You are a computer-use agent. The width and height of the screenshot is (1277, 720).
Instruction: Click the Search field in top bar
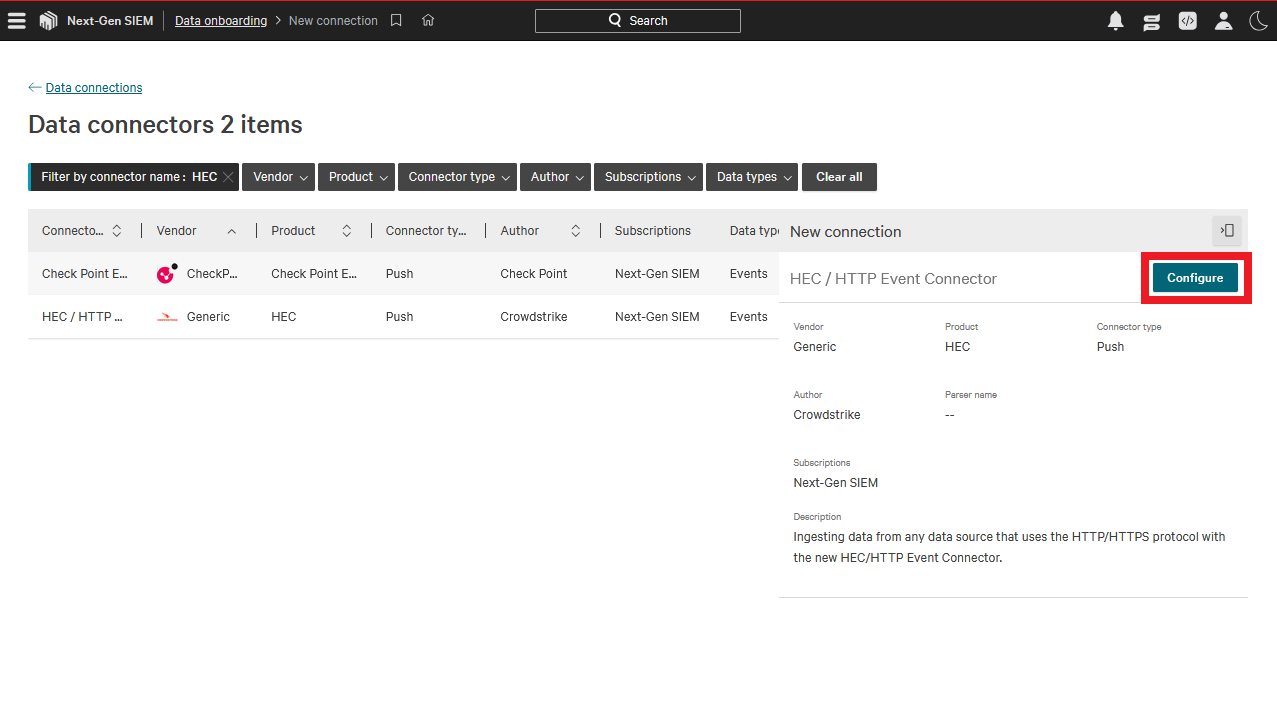point(638,20)
